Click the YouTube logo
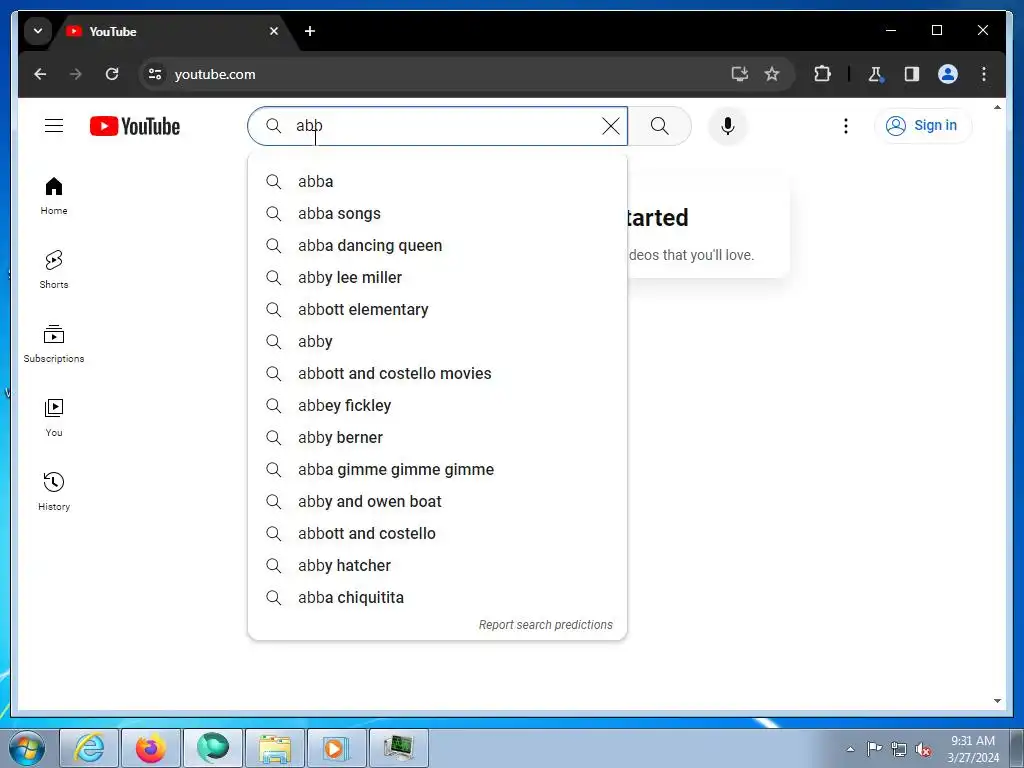 [135, 126]
